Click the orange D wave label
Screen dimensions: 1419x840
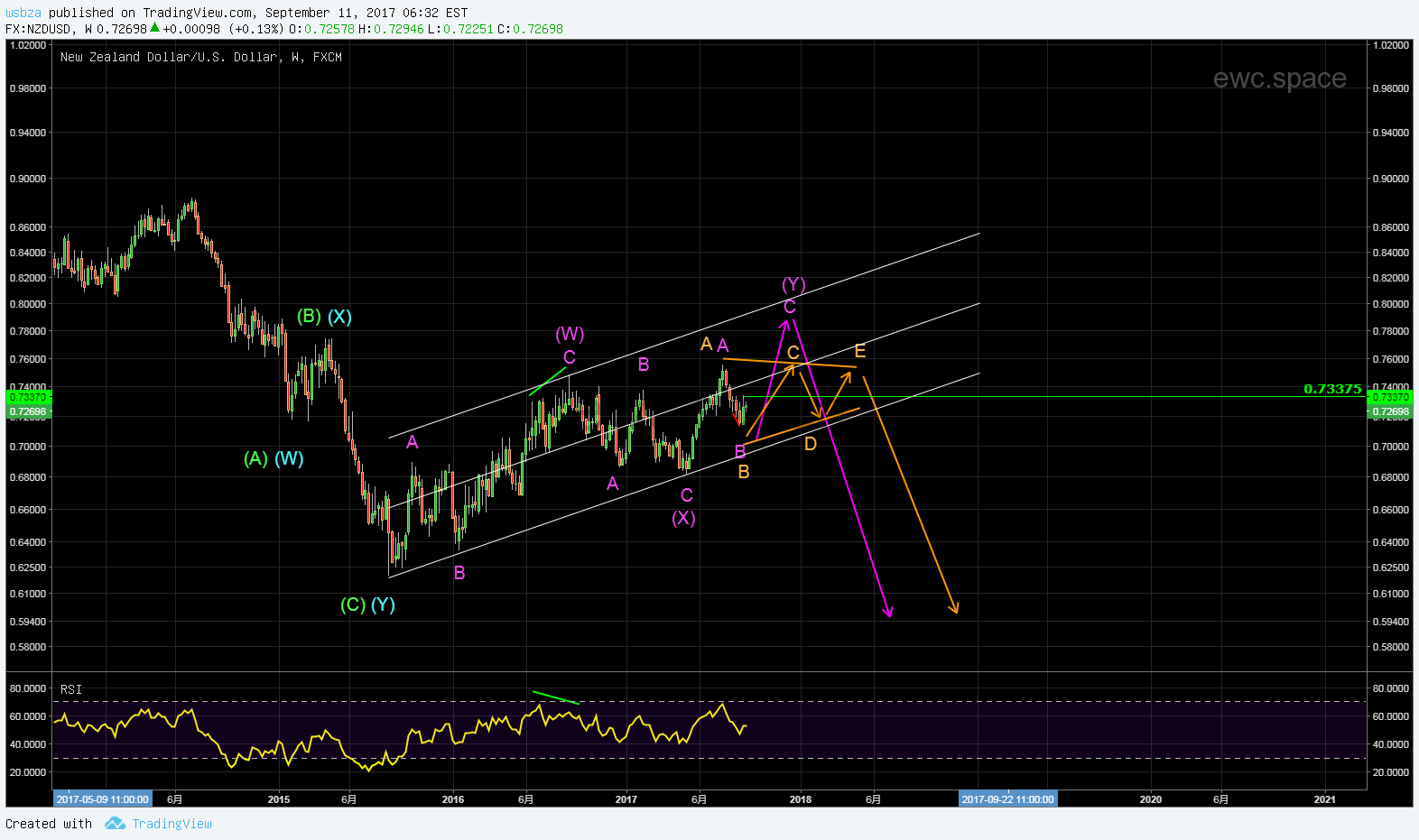[811, 444]
